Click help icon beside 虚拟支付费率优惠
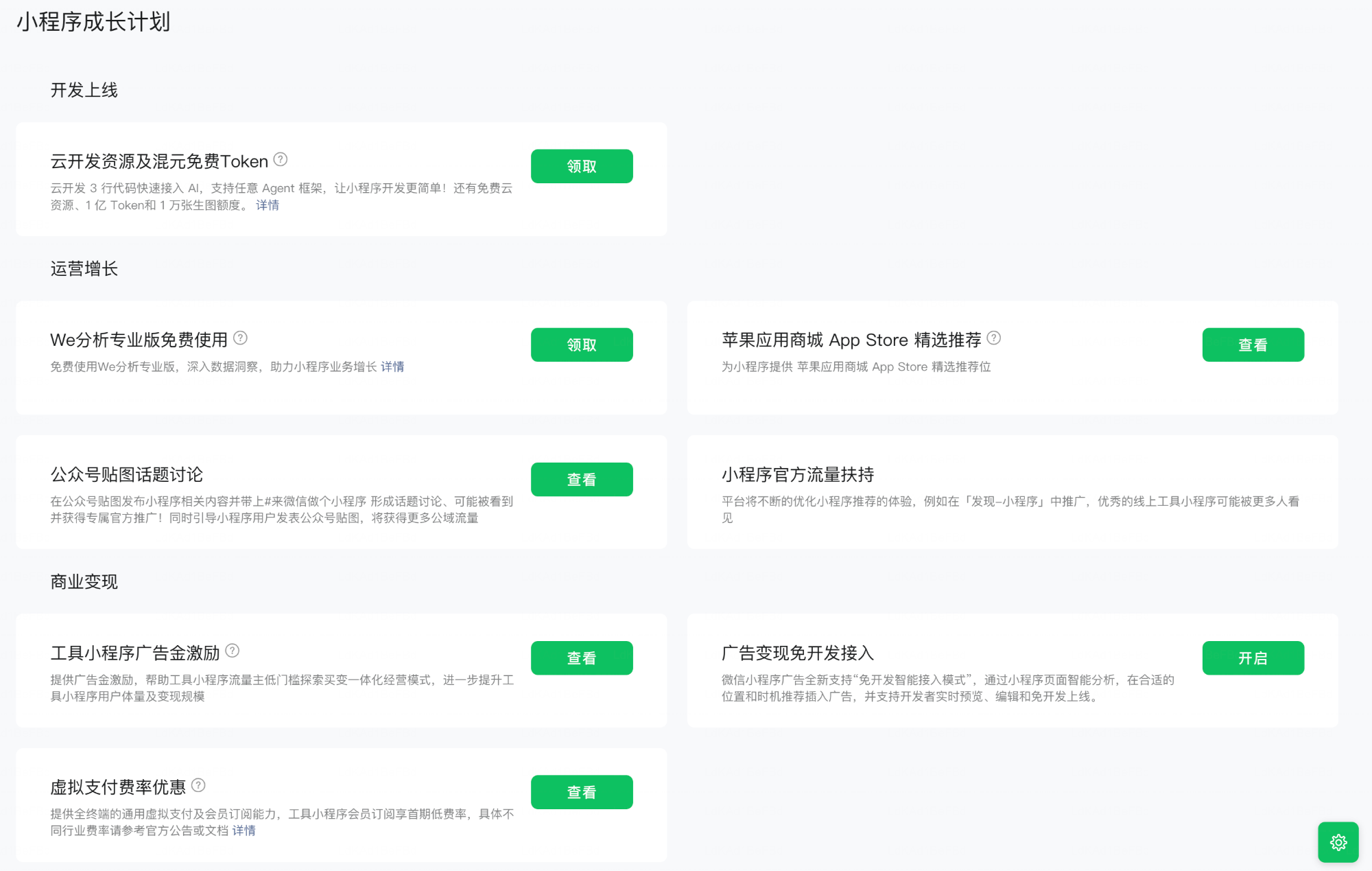 pos(198,785)
